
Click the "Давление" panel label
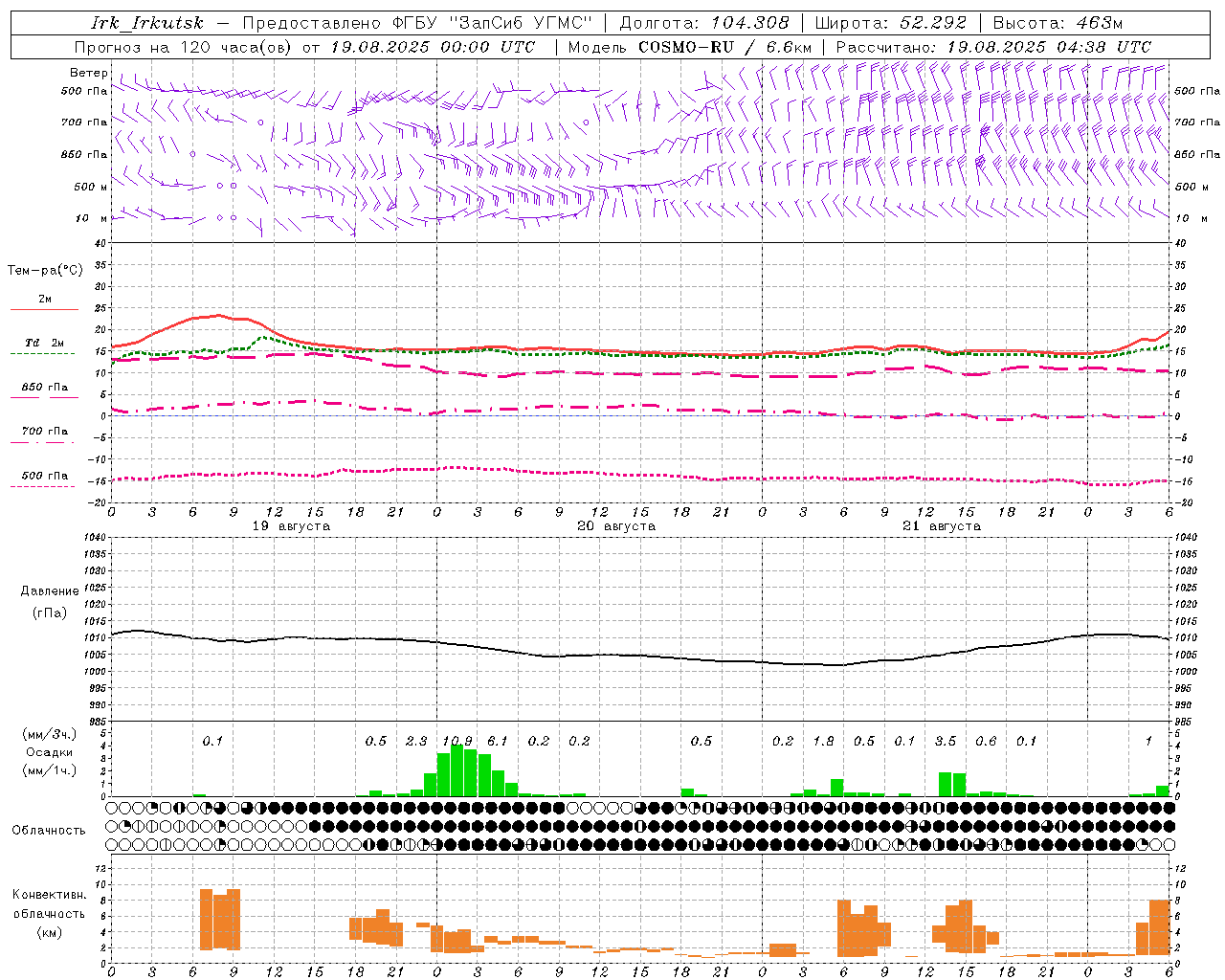(x=50, y=591)
